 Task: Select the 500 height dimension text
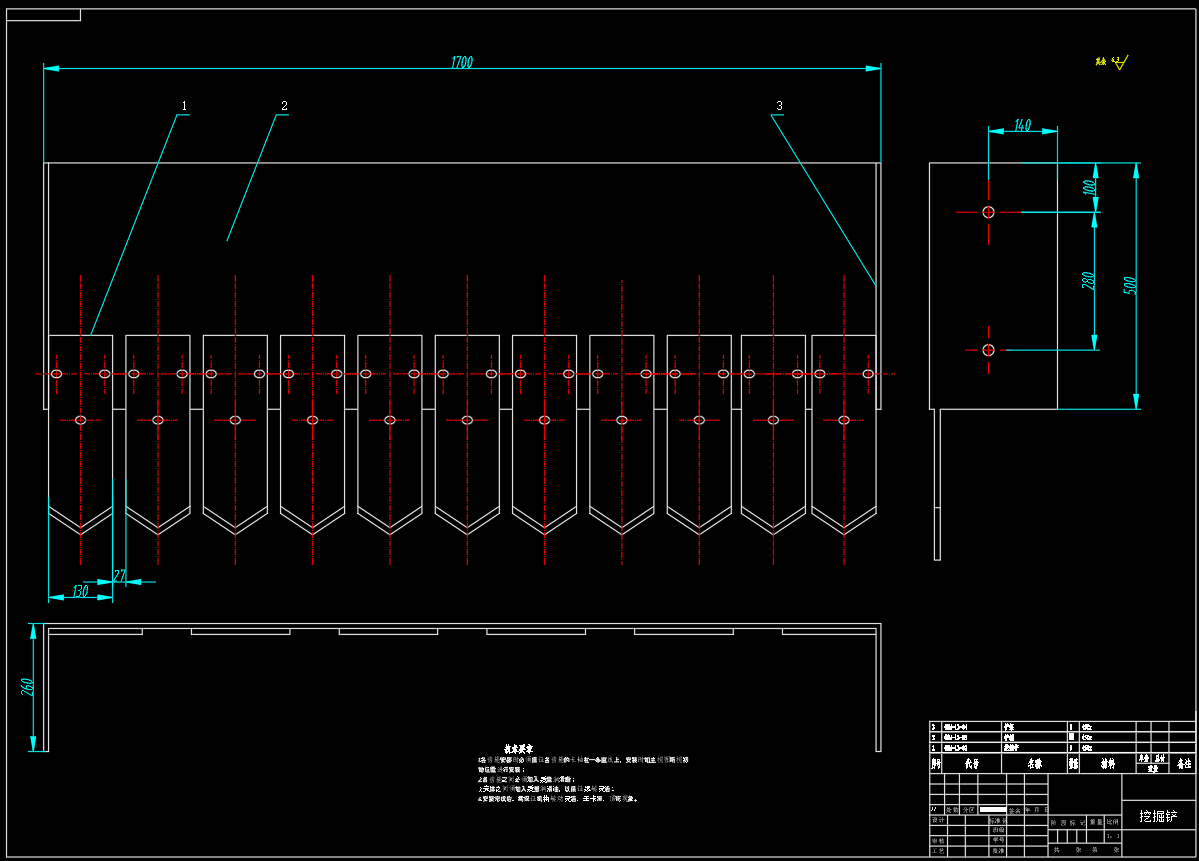pyautogui.click(x=1130, y=285)
